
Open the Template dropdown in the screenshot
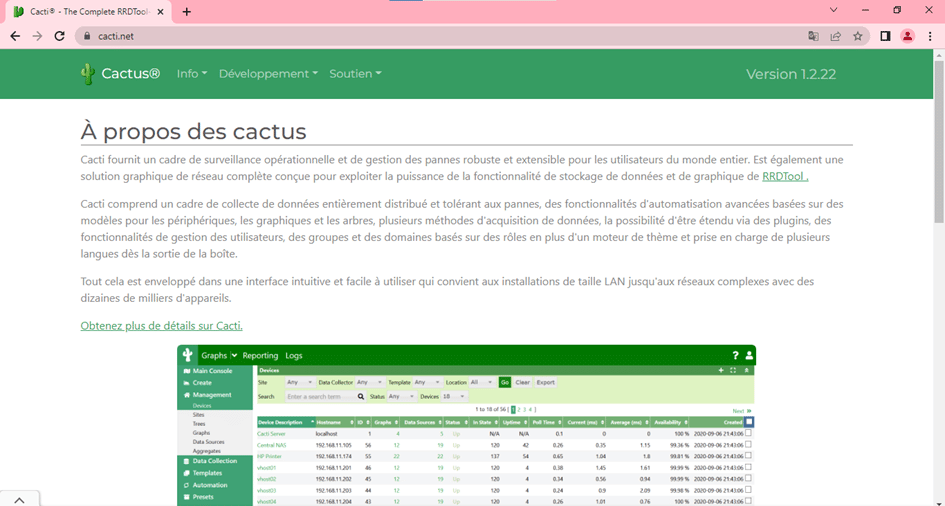(427, 382)
